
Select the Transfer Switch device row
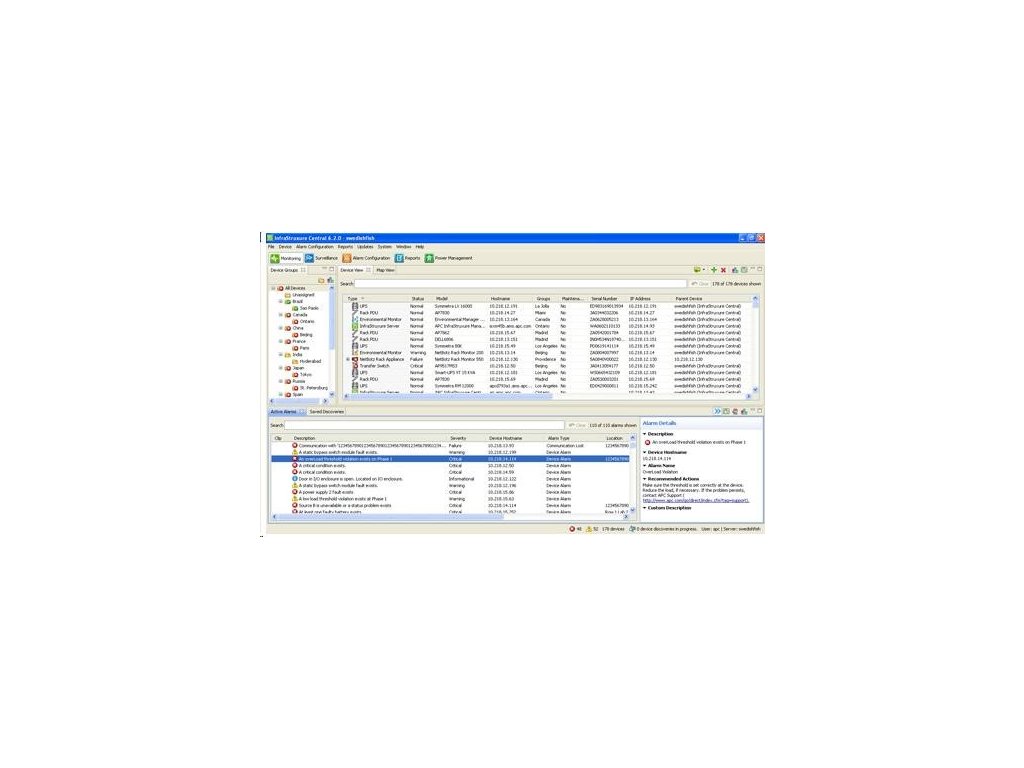547,366
